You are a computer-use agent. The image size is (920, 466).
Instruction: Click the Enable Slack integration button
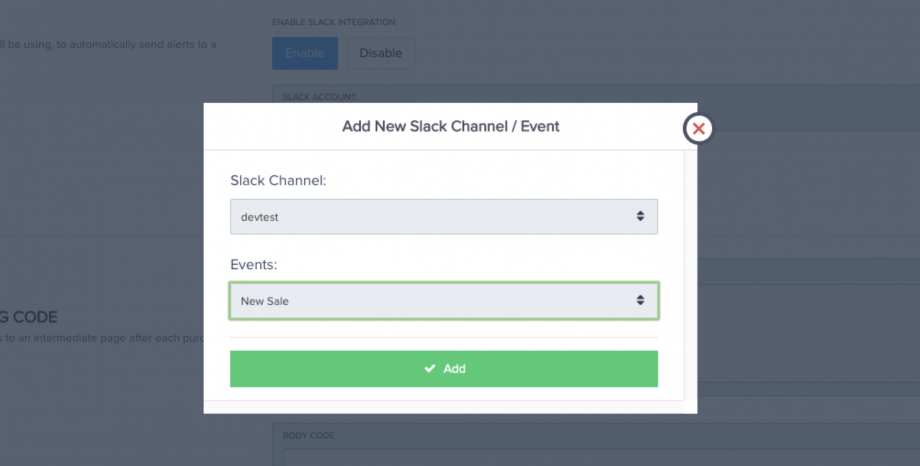click(305, 53)
